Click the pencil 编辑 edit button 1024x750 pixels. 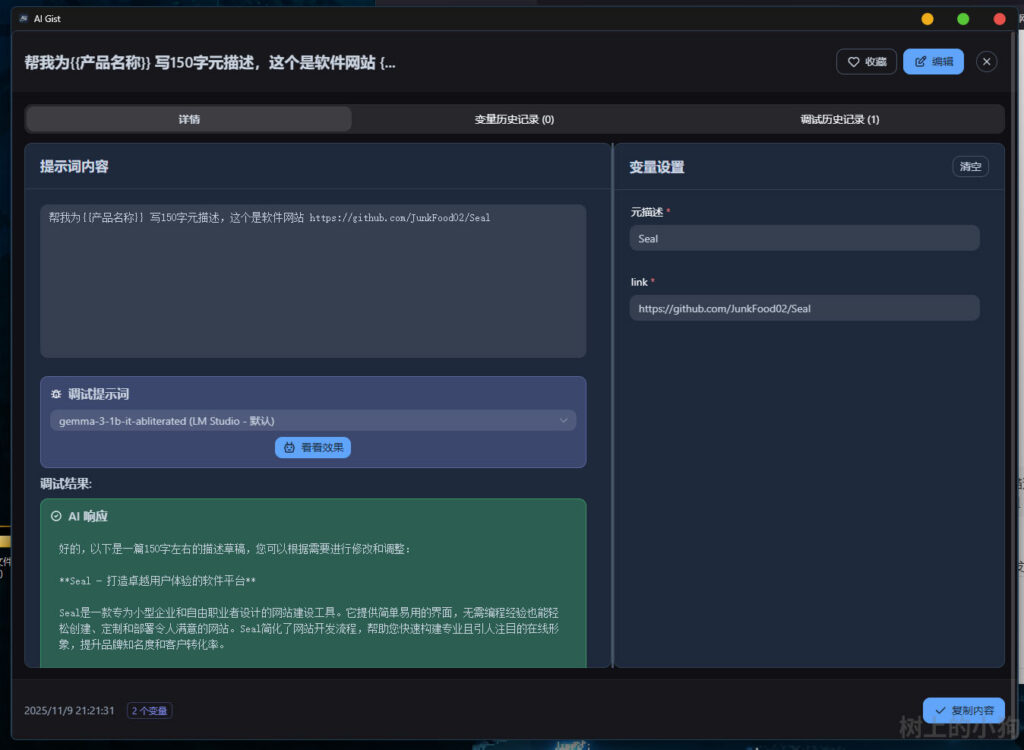[x=933, y=62]
